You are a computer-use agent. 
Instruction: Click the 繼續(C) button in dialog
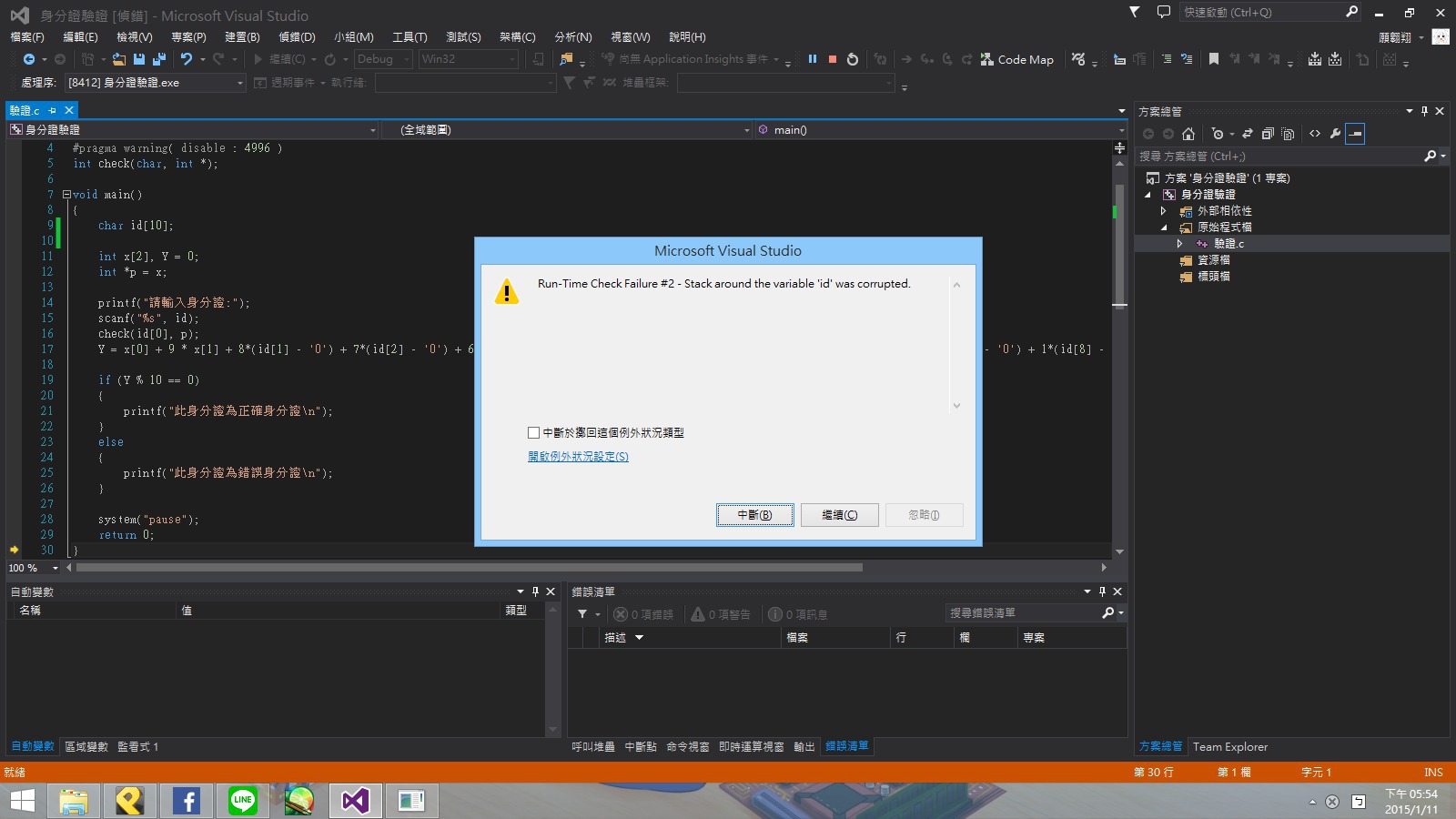839,515
